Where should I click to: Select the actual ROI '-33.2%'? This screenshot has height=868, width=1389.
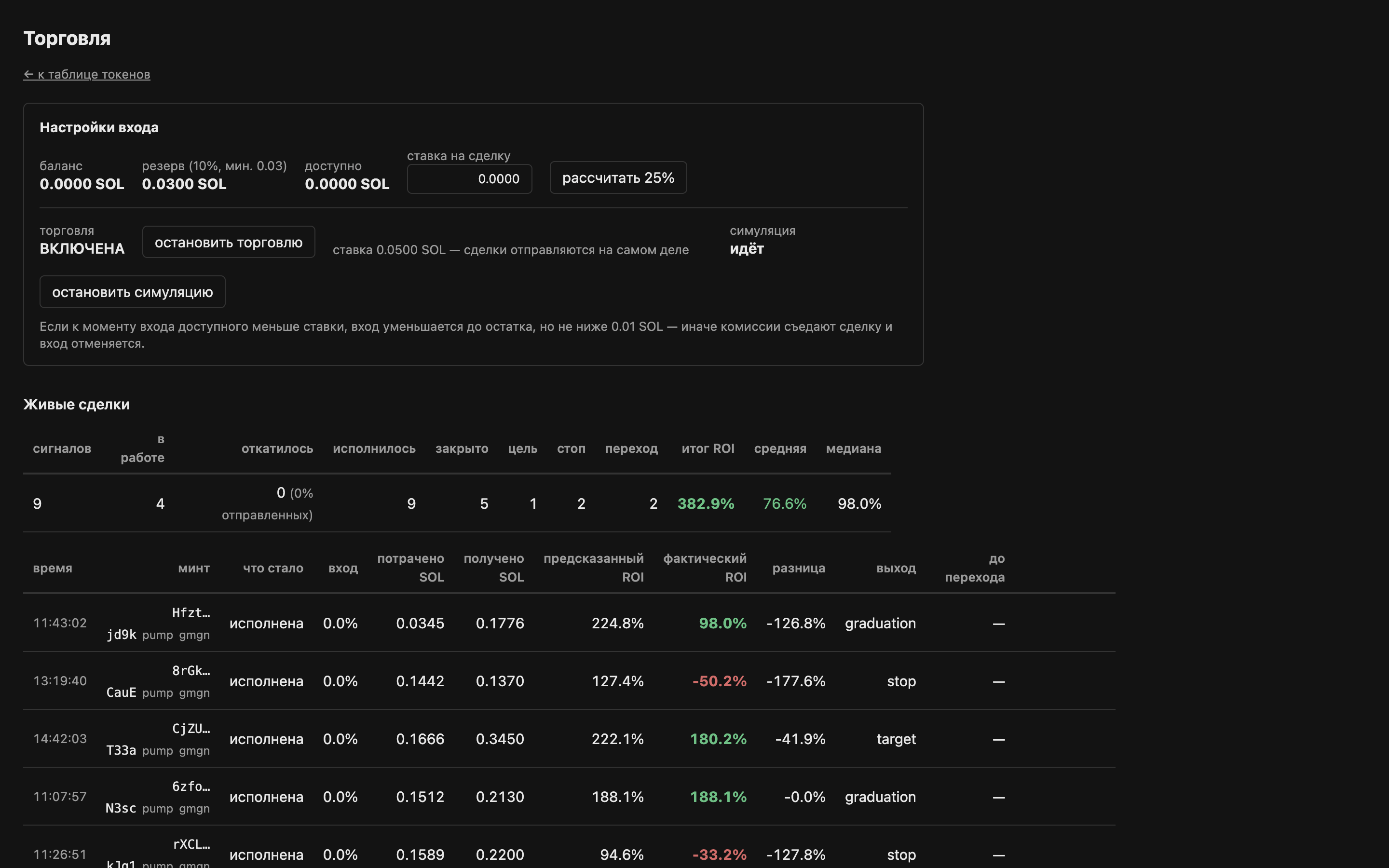pos(720,855)
